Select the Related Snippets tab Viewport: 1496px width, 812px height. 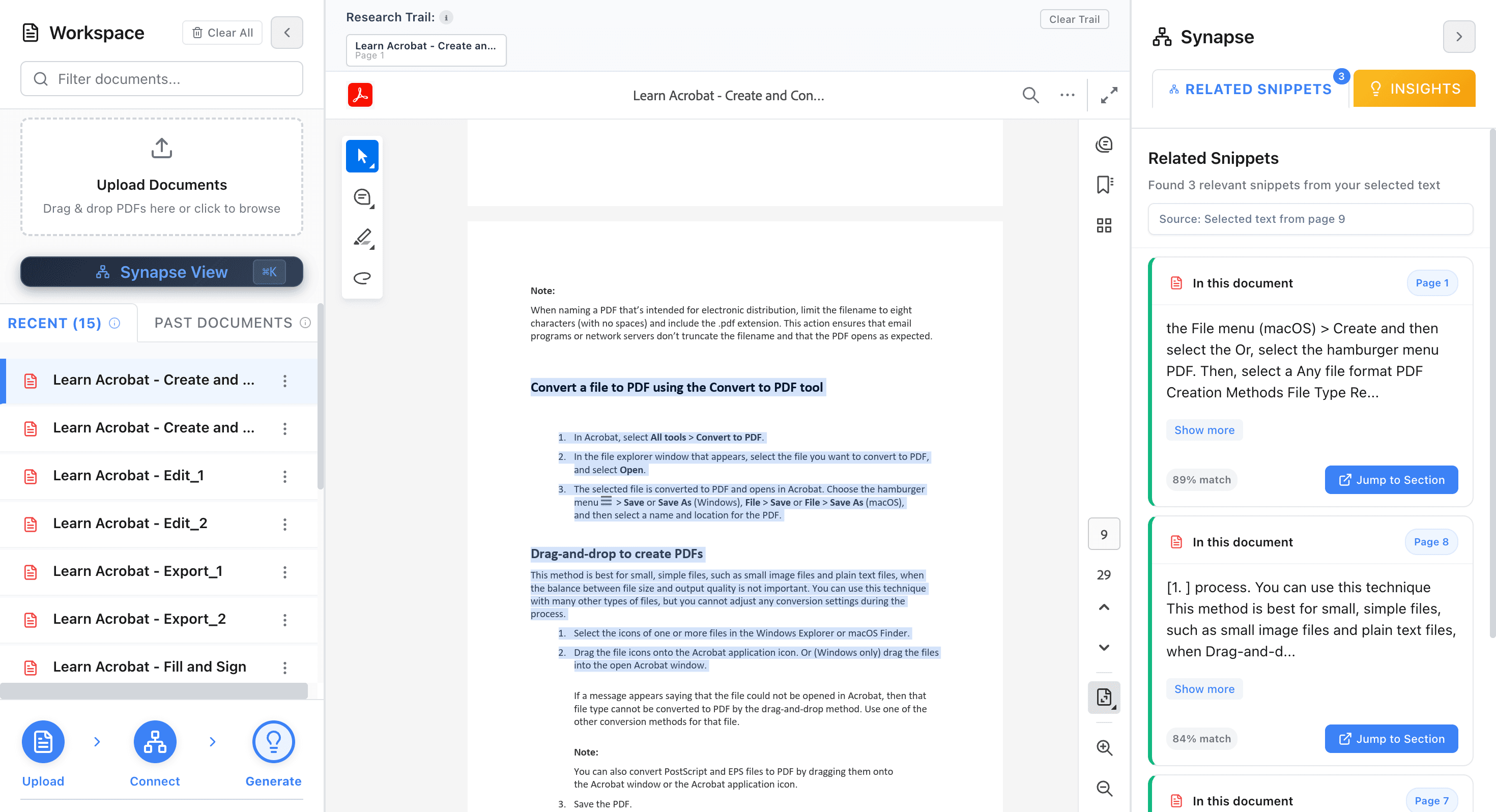1251,89
